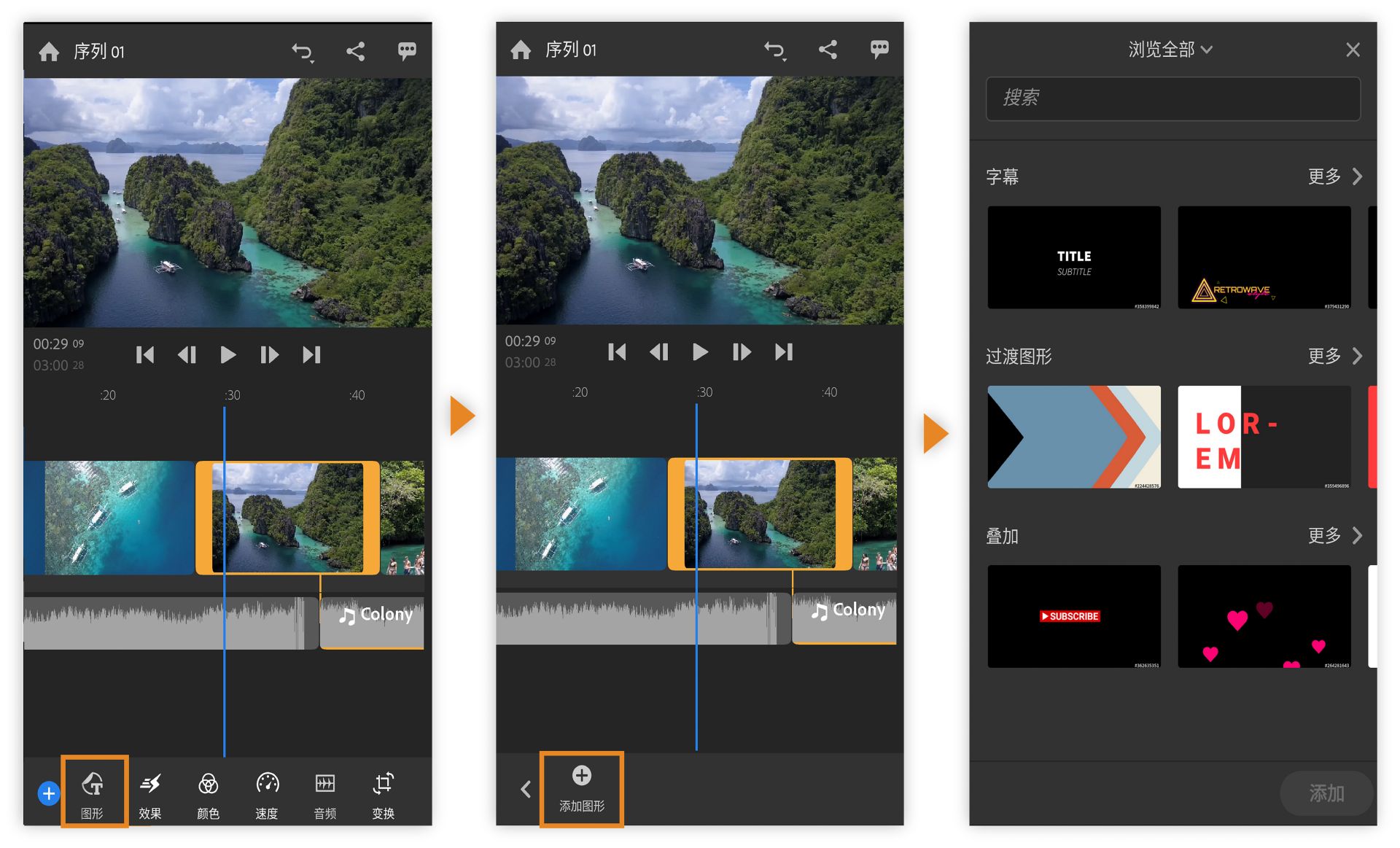Open the 变换 (Transform) crop tool
The height and width of the screenshot is (848, 1400).
tap(384, 793)
